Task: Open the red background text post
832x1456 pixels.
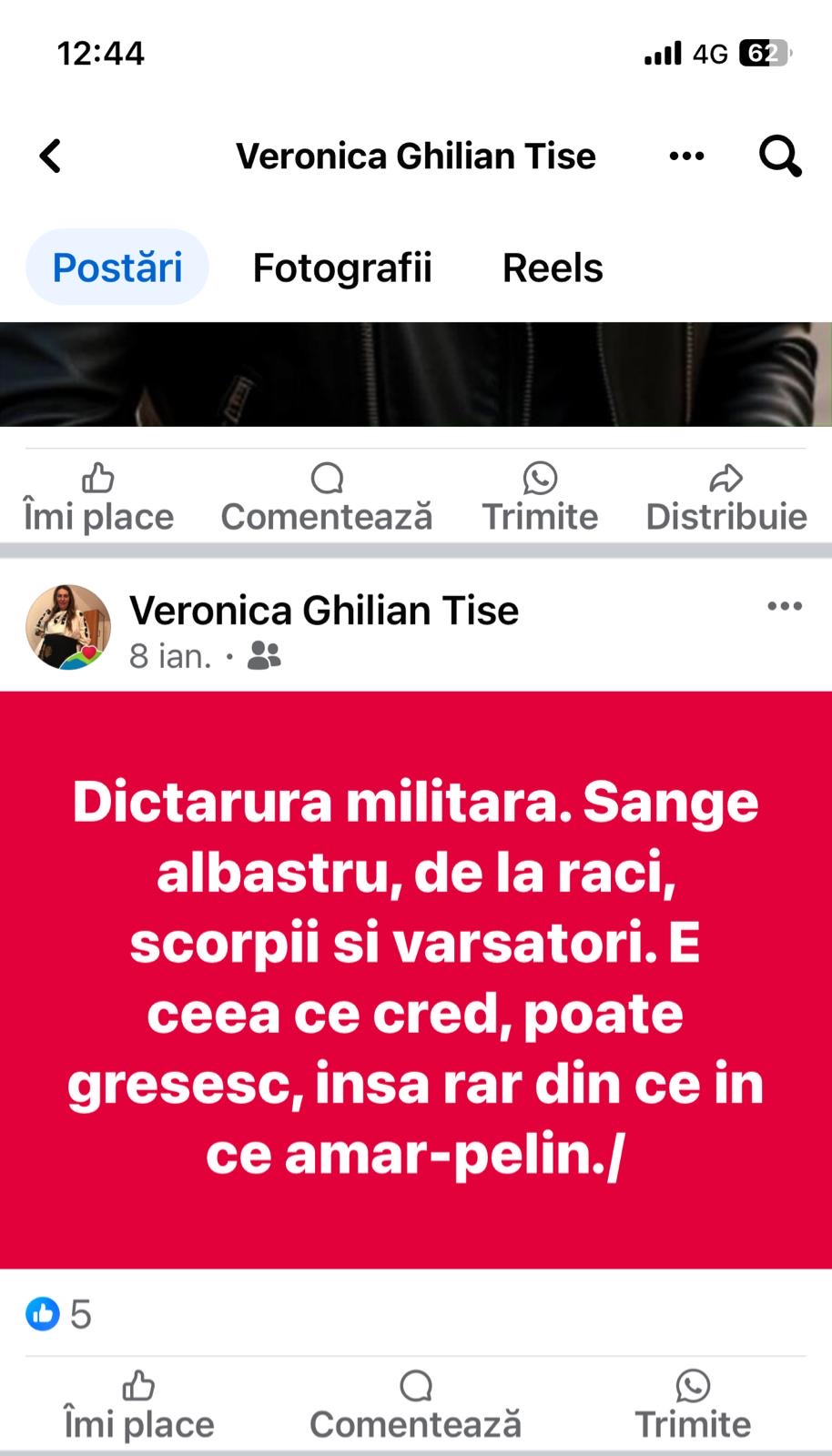Action: click(416, 980)
